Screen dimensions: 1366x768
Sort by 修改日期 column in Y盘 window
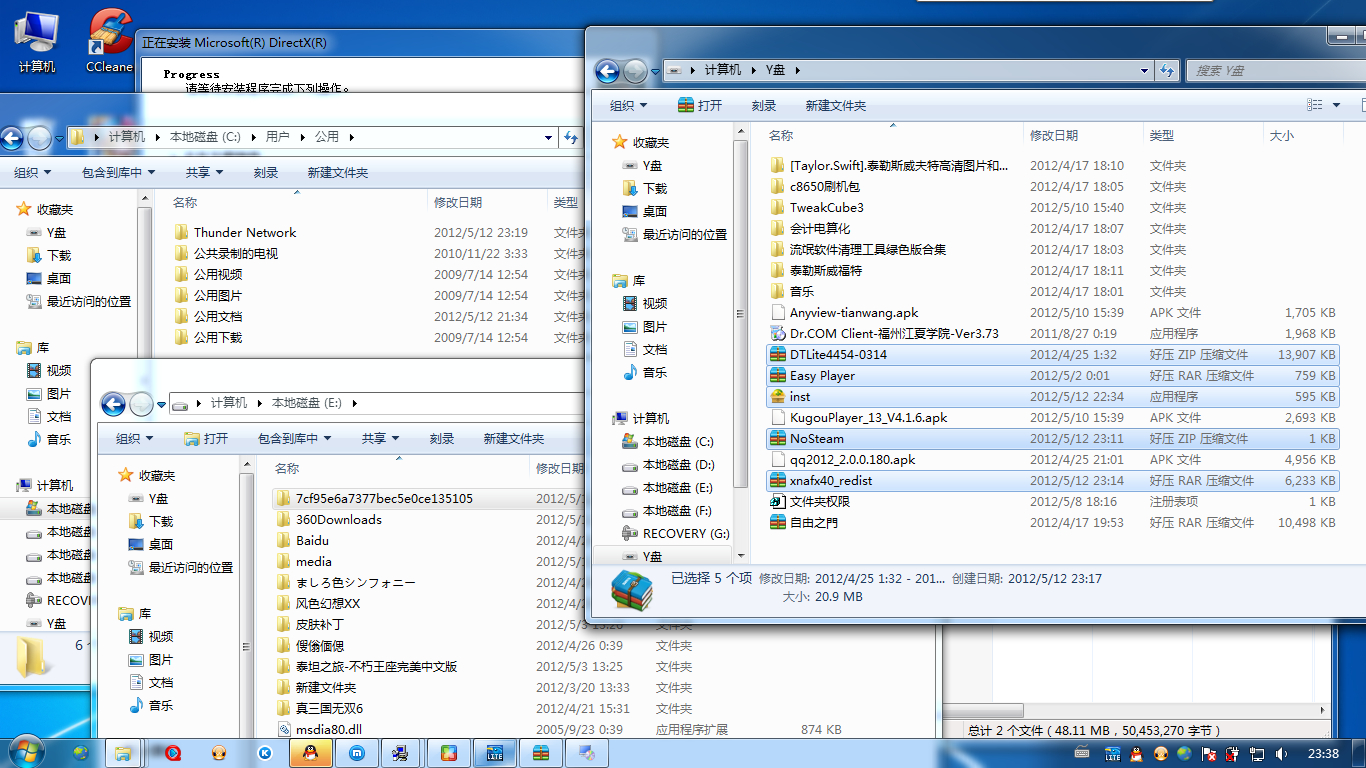[1084, 135]
